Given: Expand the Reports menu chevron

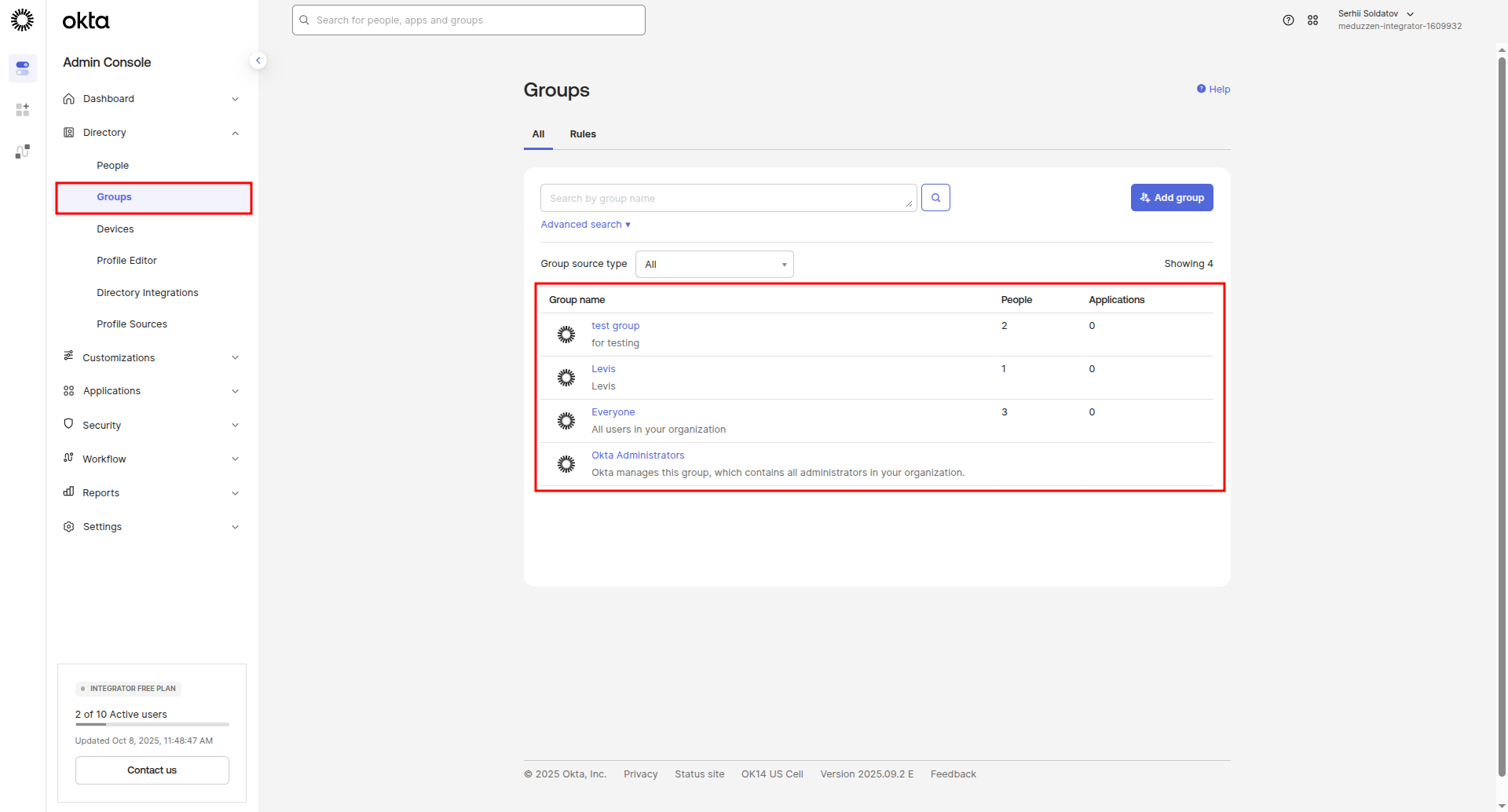Looking at the screenshot, I should point(235,493).
